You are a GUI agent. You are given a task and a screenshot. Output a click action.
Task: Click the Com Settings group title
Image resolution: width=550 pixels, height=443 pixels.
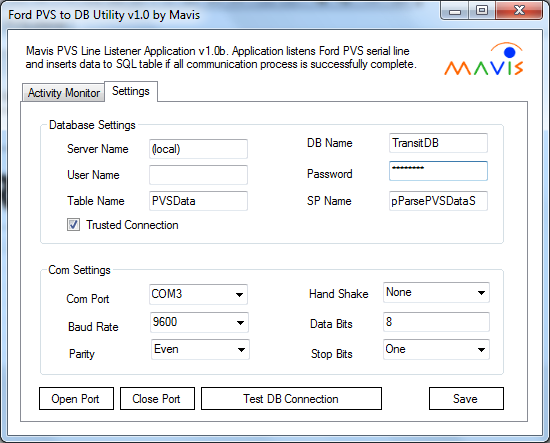point(79,270)
